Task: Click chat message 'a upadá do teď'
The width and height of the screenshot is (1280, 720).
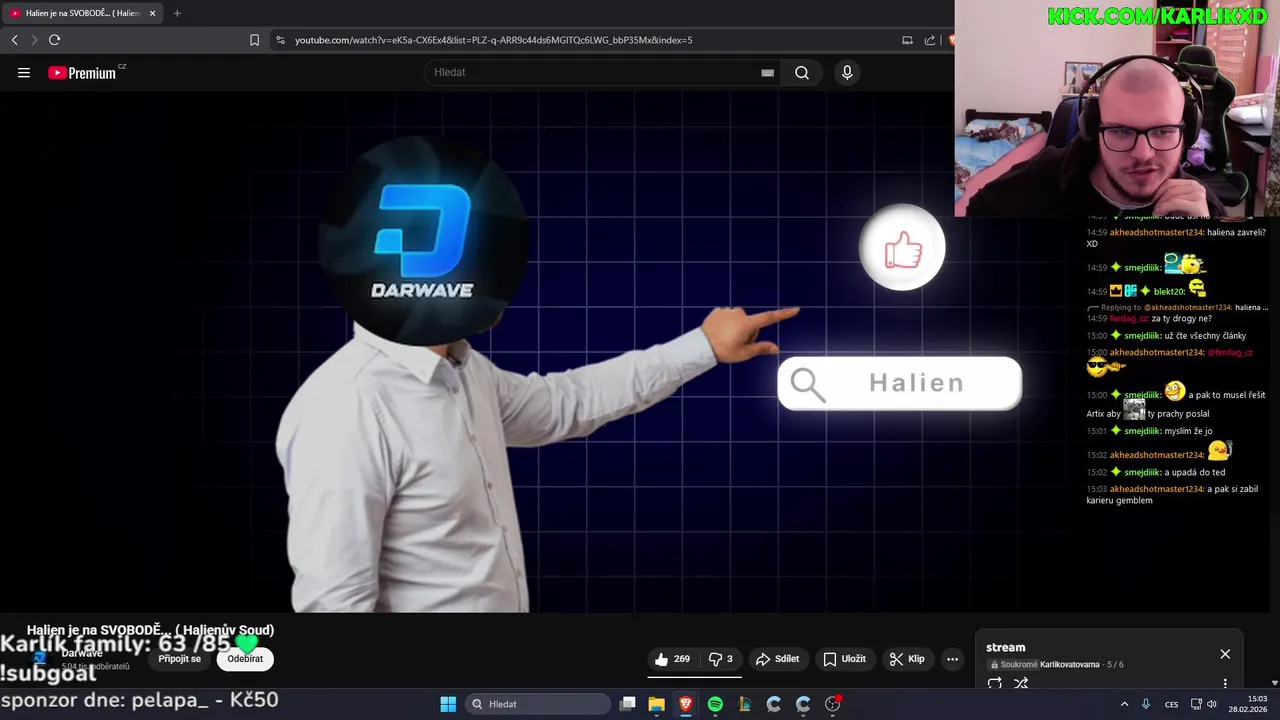Action: [1195, 472]
